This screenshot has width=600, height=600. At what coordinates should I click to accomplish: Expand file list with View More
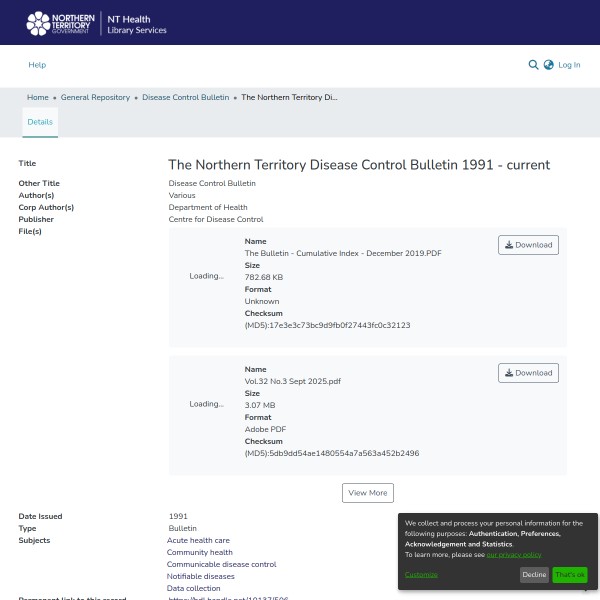[x=367, y=493]
